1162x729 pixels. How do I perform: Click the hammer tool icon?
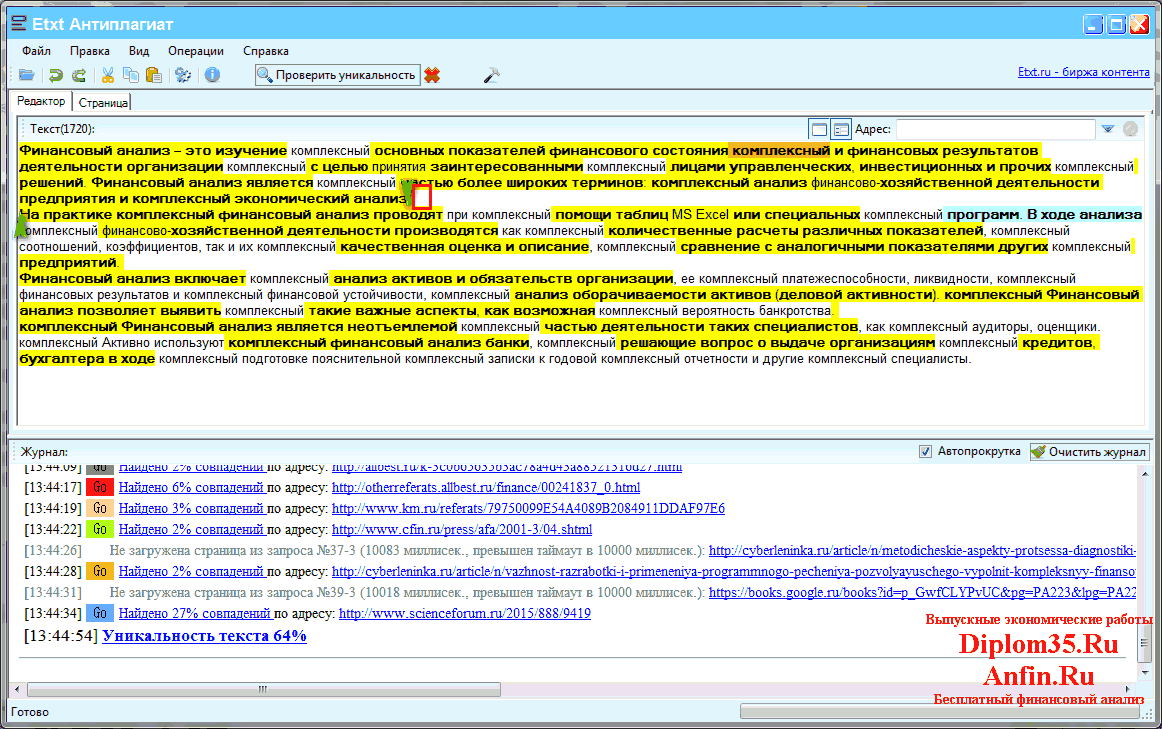click(x=491, y=75)
